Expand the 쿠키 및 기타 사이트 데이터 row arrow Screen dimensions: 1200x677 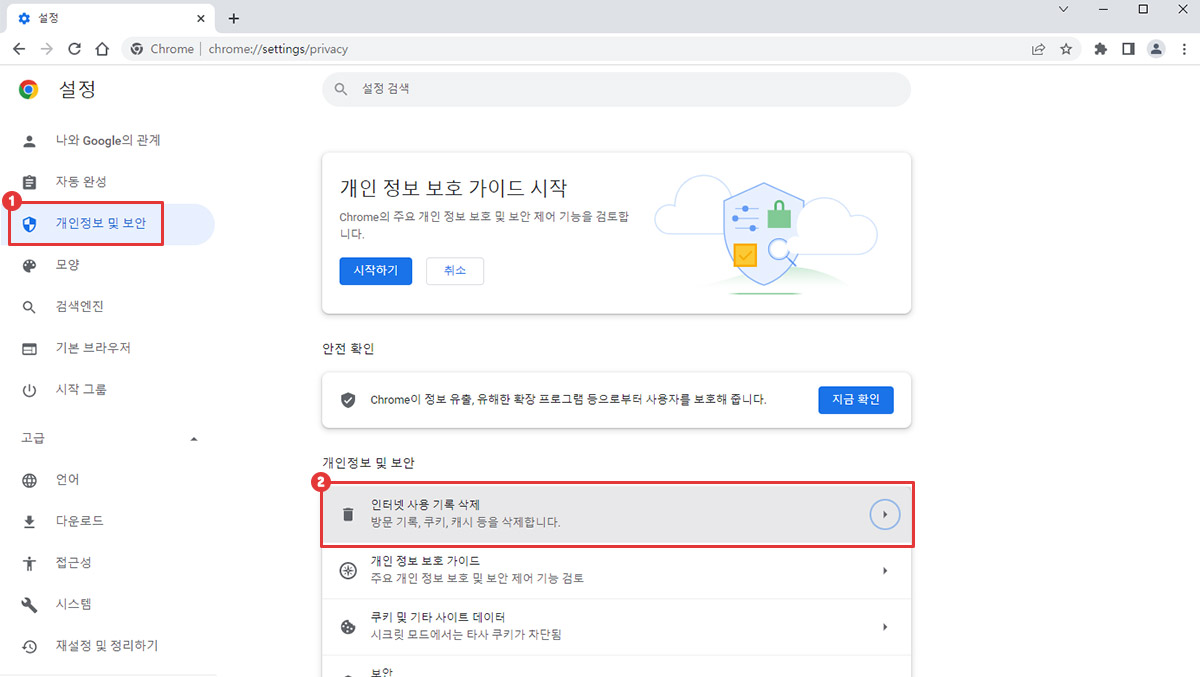pyautogui.click(x=884, y=627)
